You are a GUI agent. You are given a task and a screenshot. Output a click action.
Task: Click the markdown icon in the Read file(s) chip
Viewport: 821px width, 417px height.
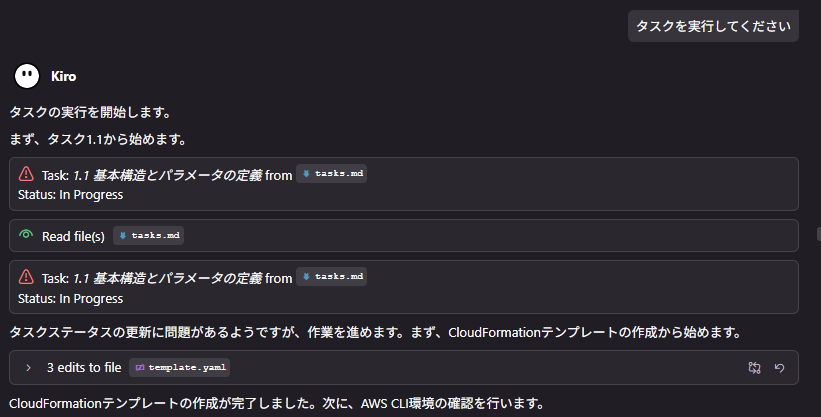(x=122, y=236)
